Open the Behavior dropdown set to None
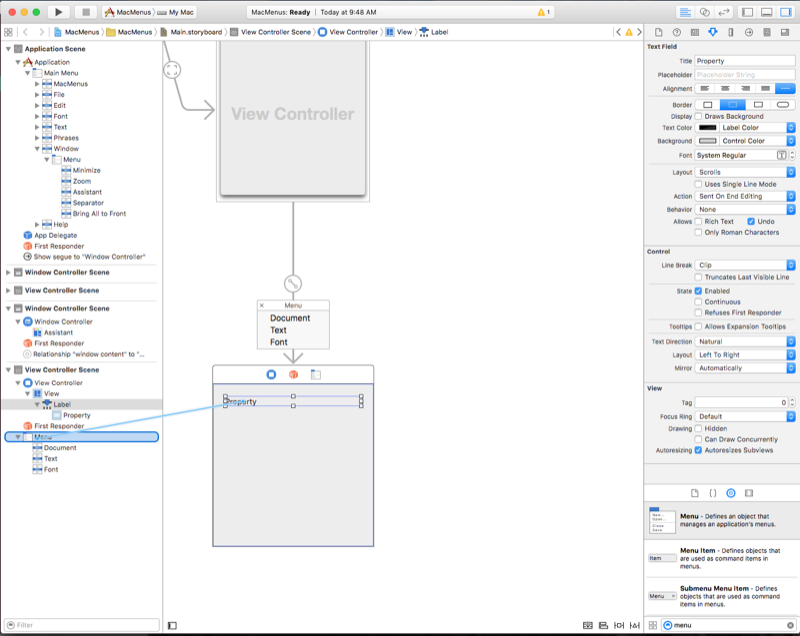Image resolution: width=800 pixels, height=636 pixels. click(740, 207)
